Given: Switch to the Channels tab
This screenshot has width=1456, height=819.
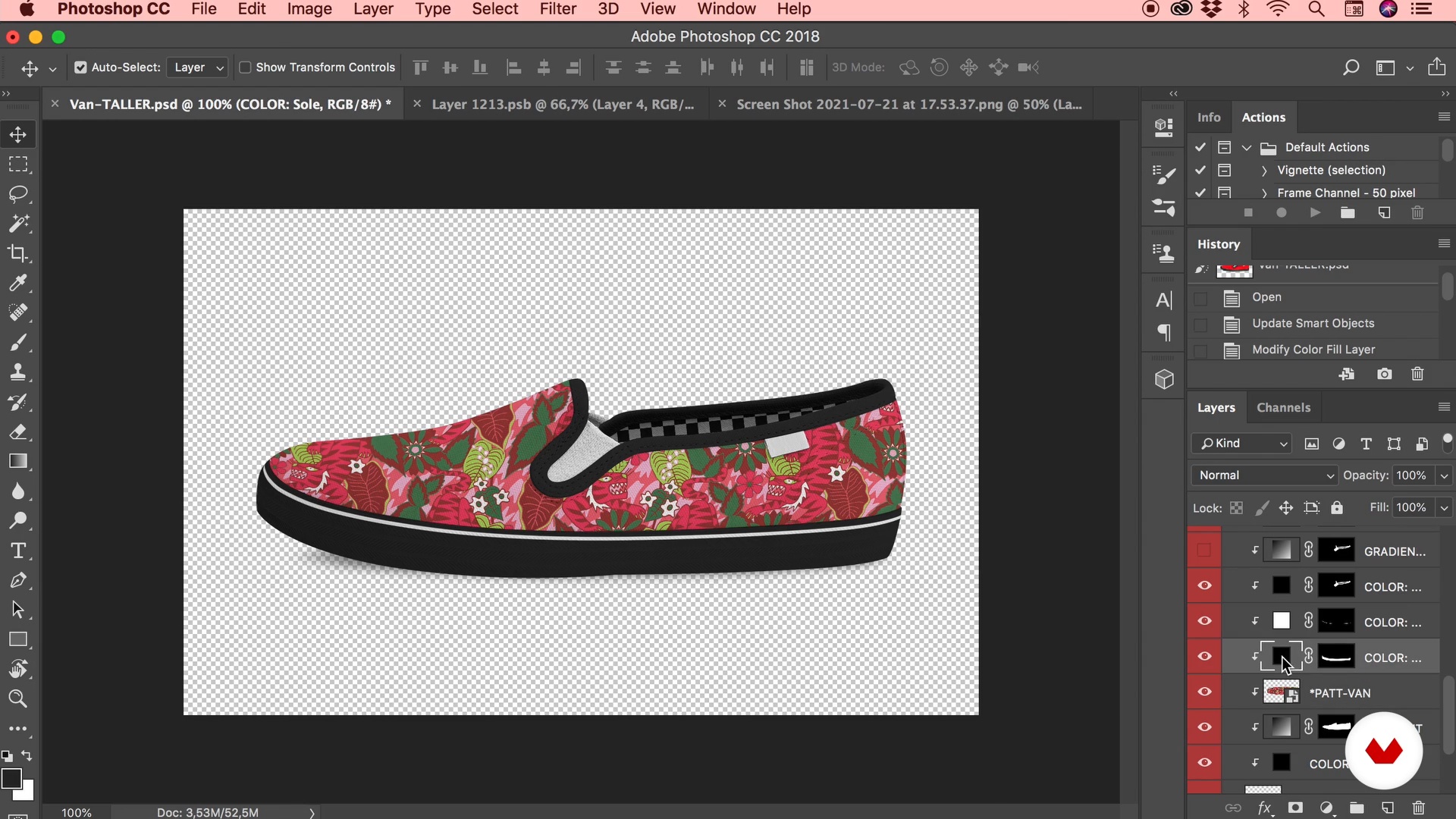Looking at the screenshot, I should [x=1283, y=407].
